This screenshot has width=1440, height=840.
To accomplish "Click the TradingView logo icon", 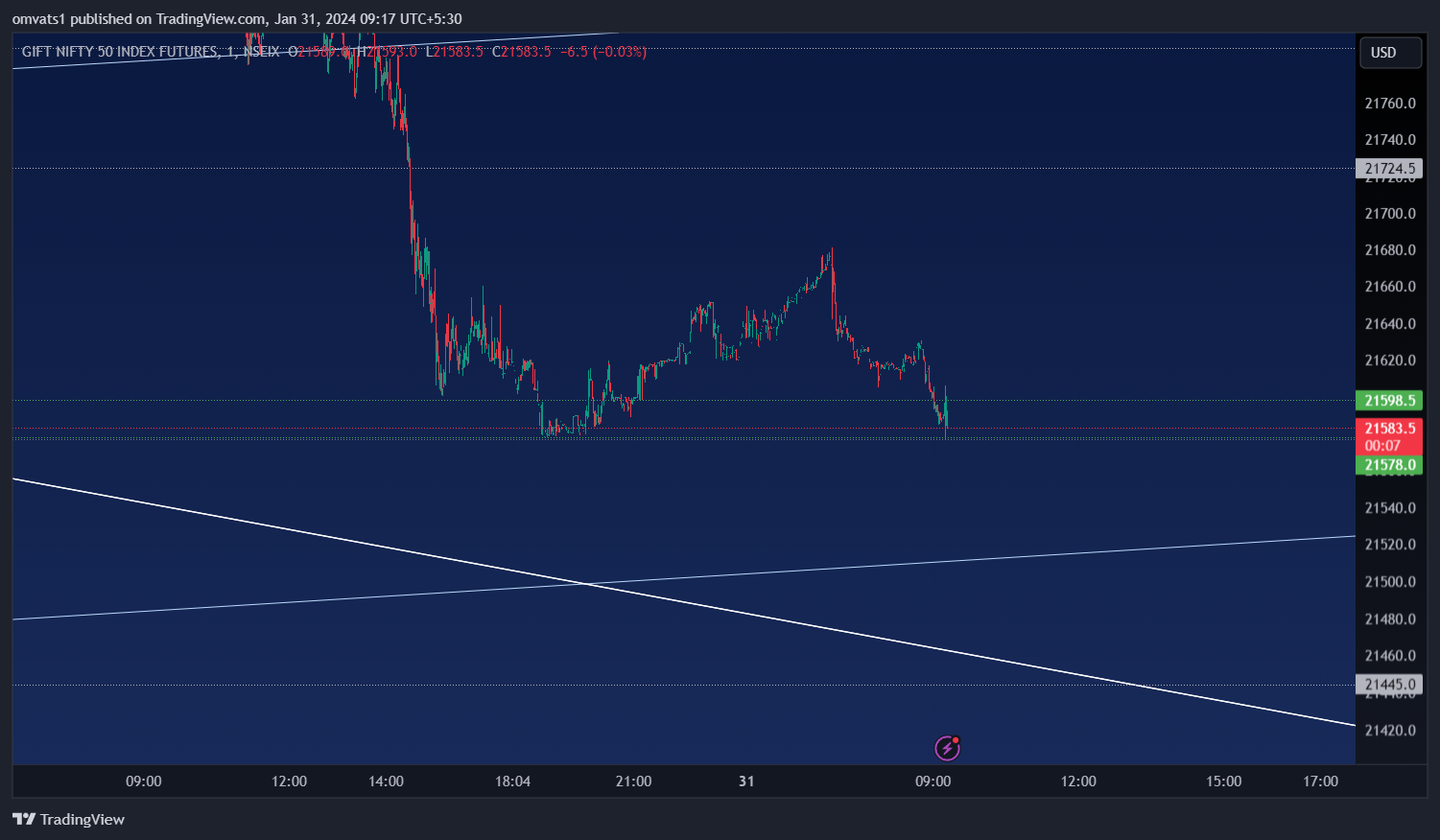I will (24, 819).
